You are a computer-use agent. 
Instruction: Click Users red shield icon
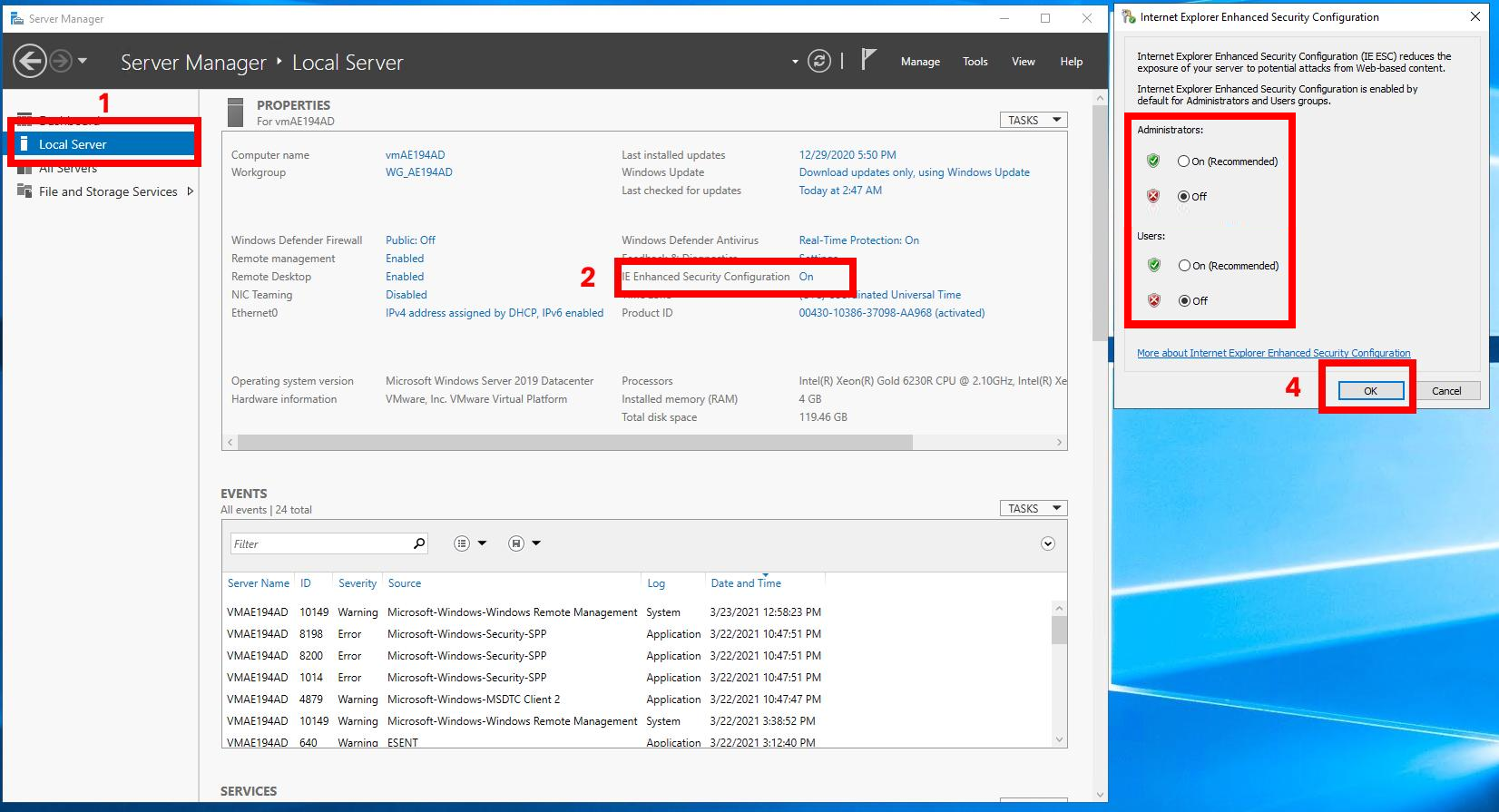1154,300
